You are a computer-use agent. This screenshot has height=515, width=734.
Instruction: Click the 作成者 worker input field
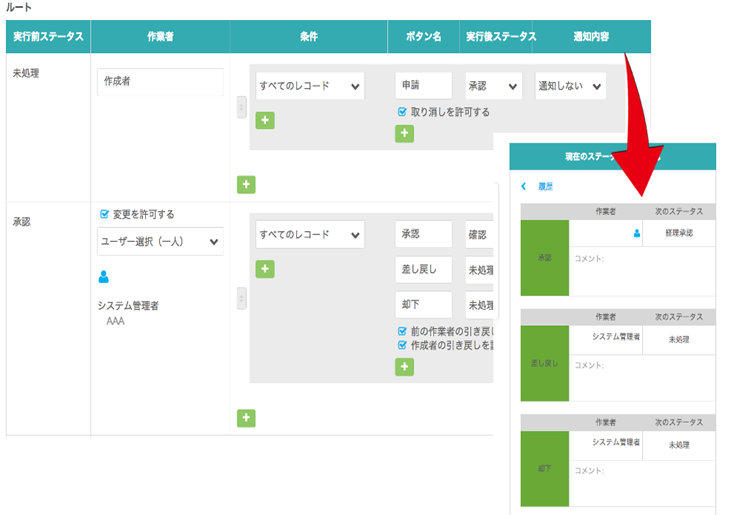(160, 82)
